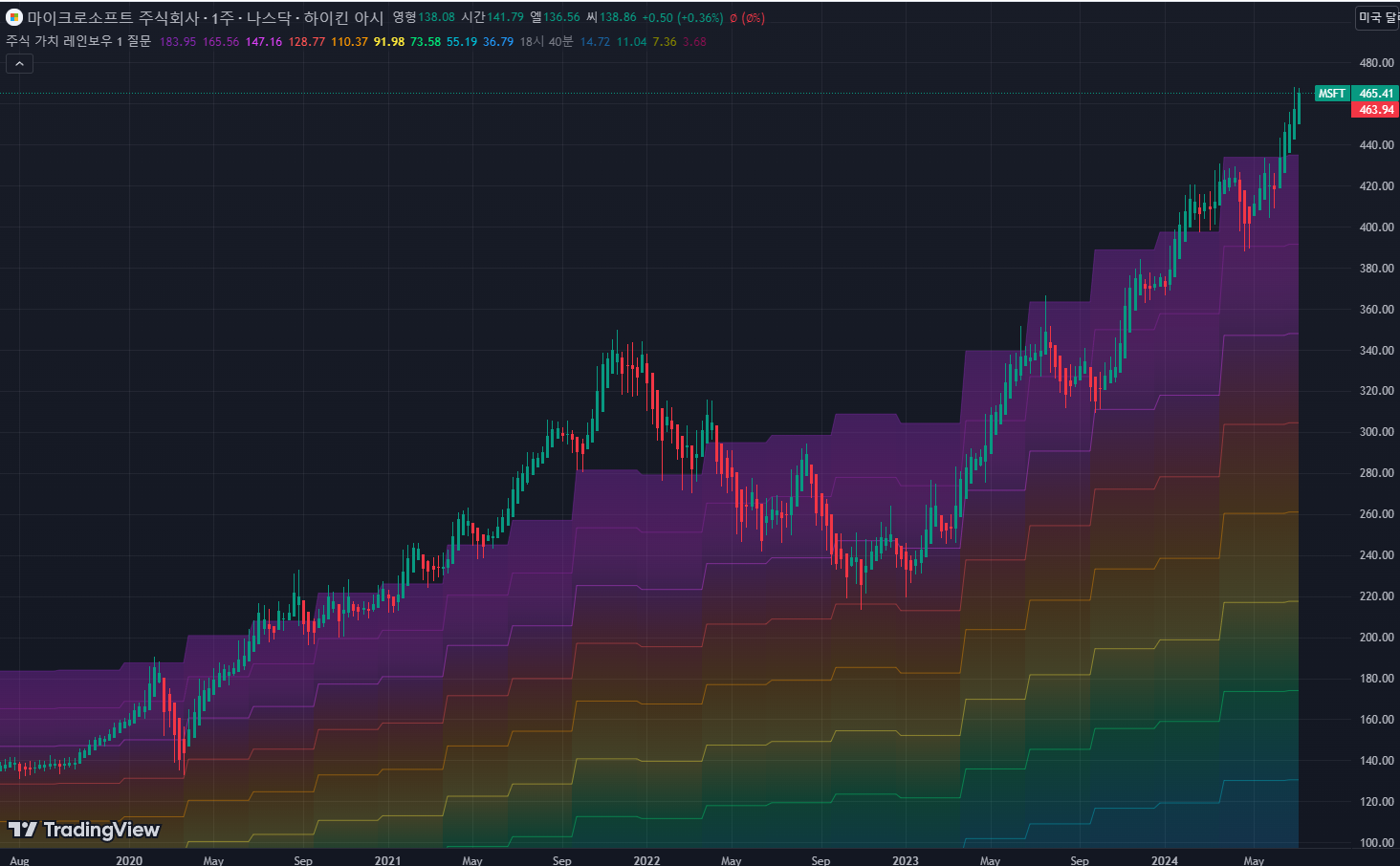Click the 480.00 price axis label
This screenshot has width=1400, height=866.
(x=1377, y=63)
